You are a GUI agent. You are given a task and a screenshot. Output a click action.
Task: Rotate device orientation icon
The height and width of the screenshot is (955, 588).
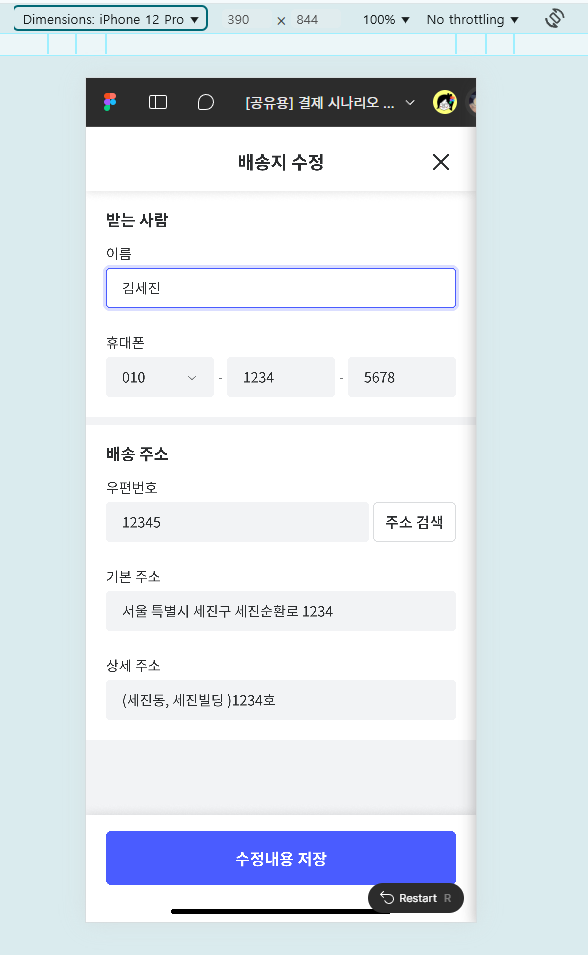(554, 18)
